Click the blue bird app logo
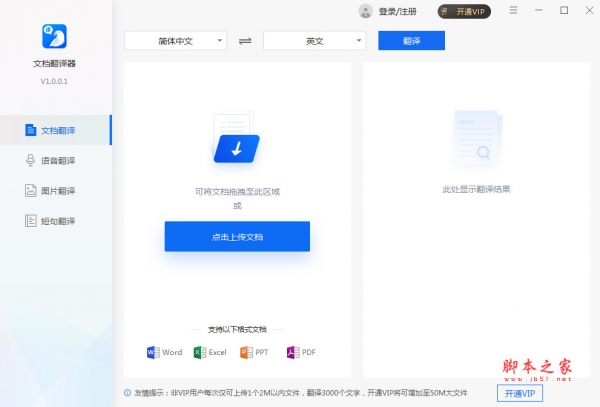The width and height of the screenshot is (600, 407). pos(54,36)
